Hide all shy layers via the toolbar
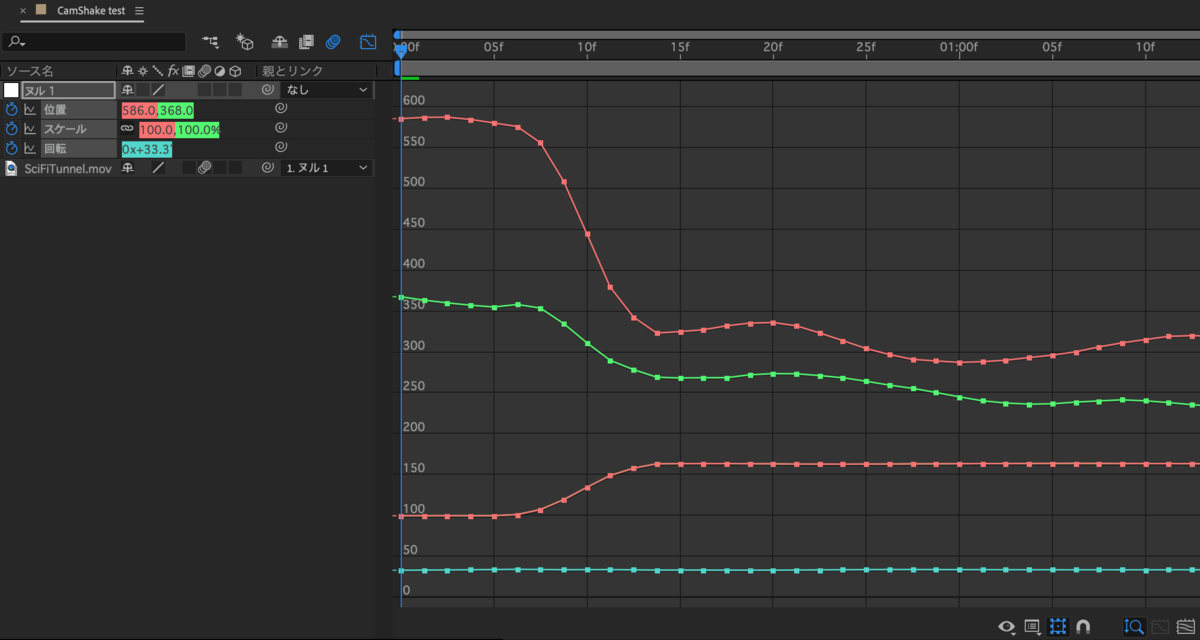 280,42
